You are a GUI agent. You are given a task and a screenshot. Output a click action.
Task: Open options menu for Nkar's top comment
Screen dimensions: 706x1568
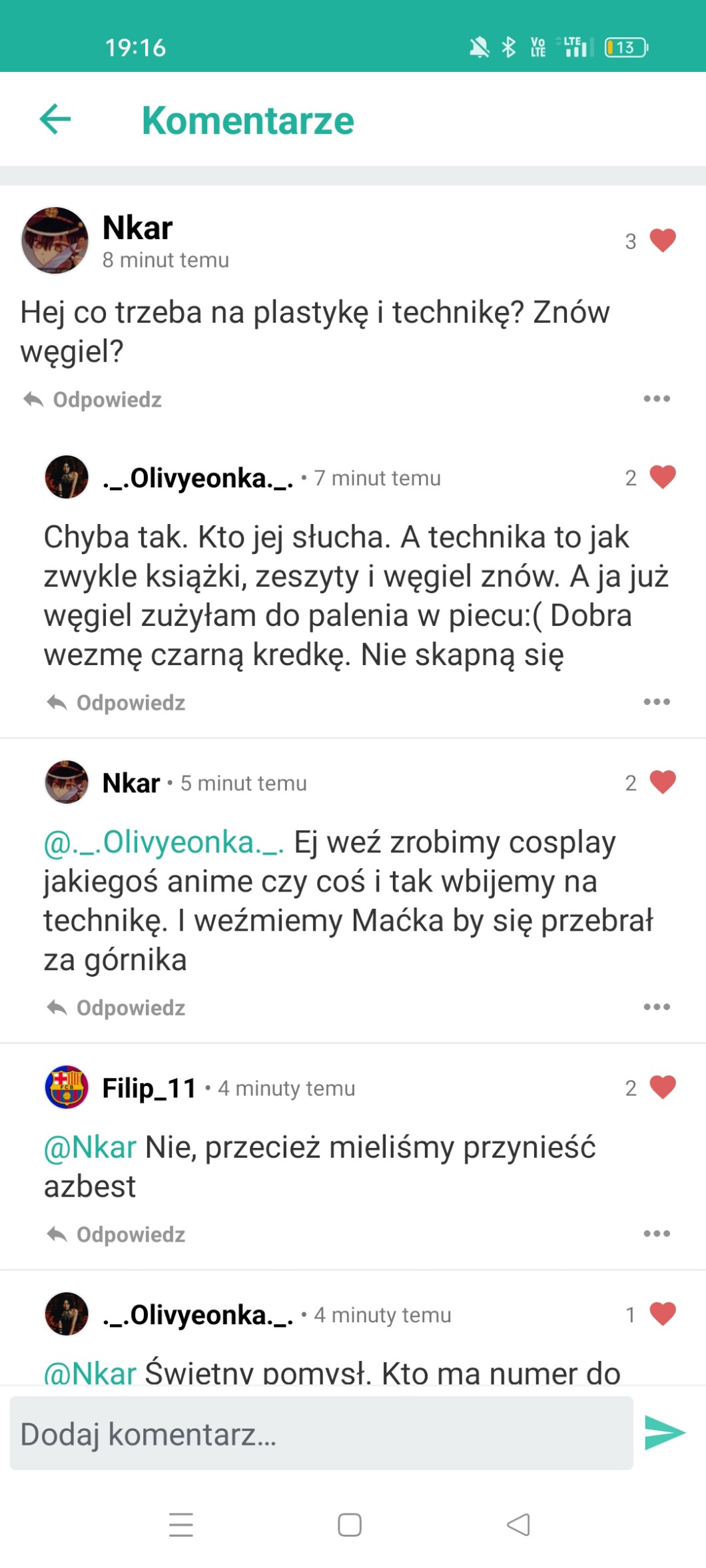click(657, 399)
